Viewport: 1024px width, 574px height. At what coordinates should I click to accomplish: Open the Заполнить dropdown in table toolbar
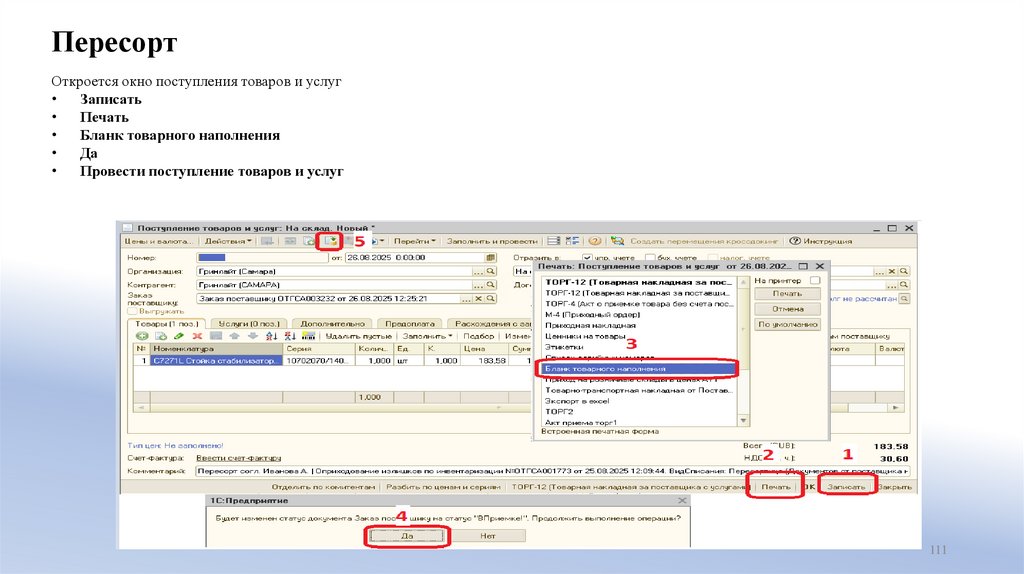tap(427, 336)
